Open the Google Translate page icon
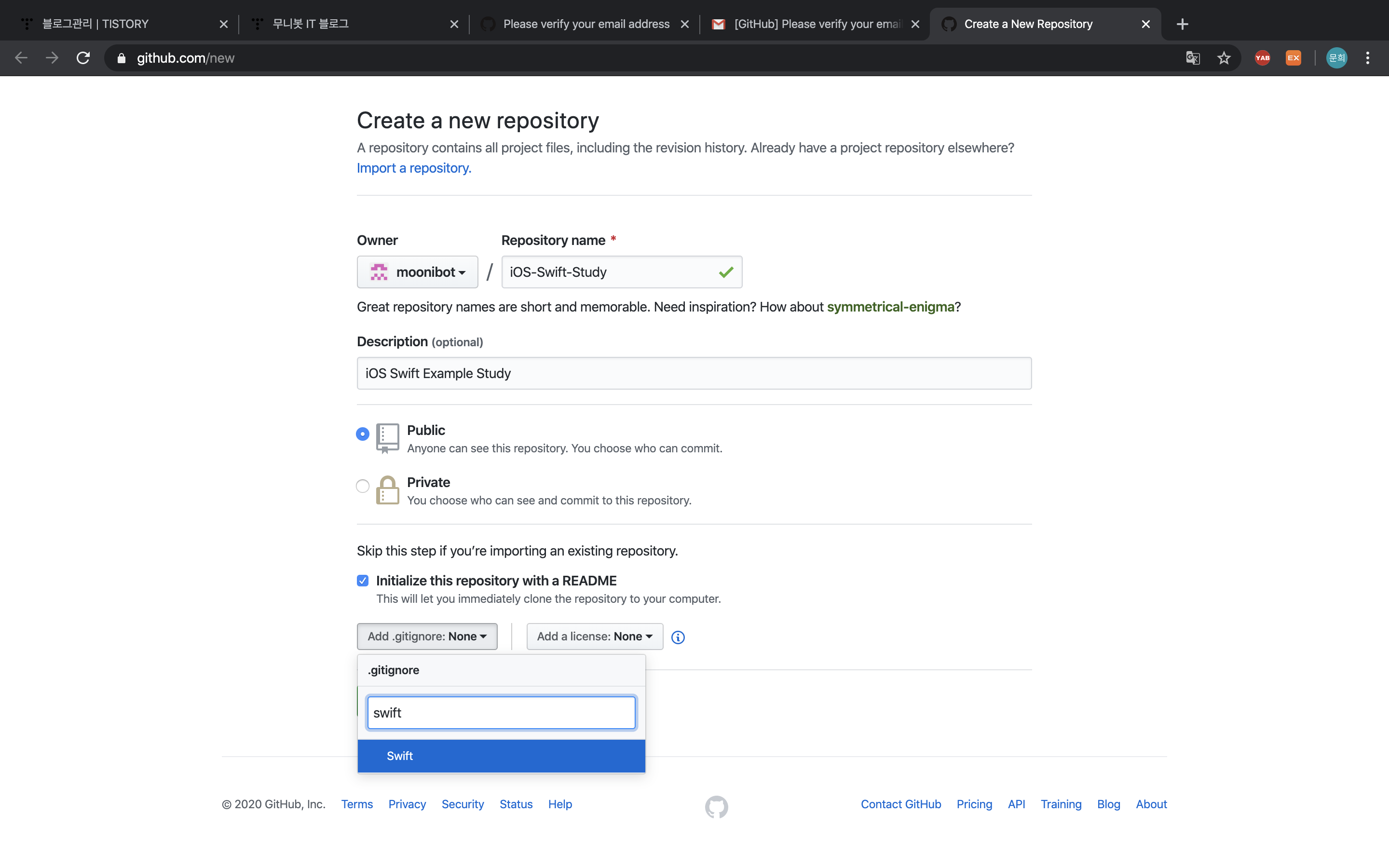The height and width of the screenshot is (868, 1389). point(1193,58)
